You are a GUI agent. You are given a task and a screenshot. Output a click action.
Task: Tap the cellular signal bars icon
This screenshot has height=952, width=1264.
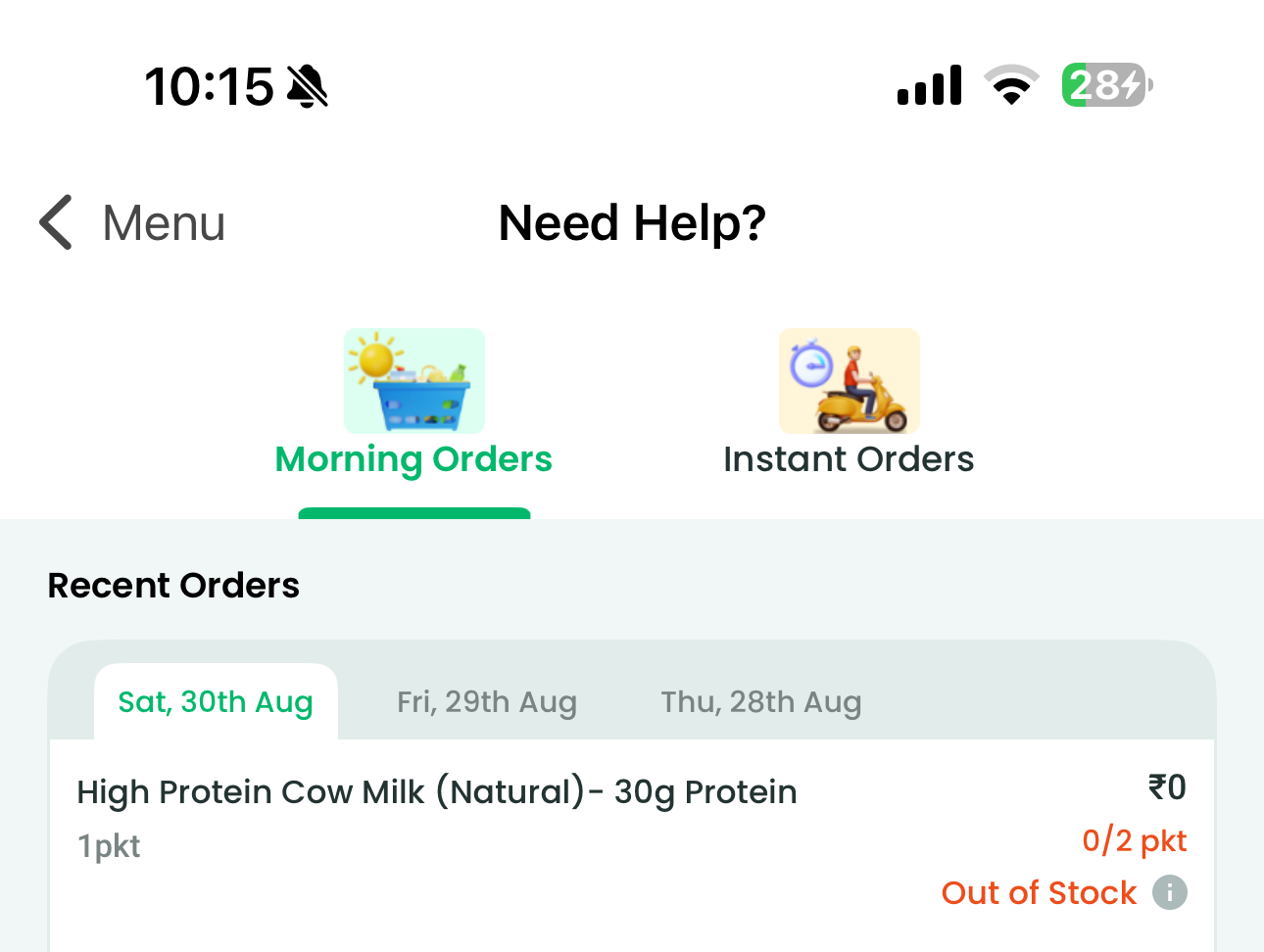tap(929, 85)
